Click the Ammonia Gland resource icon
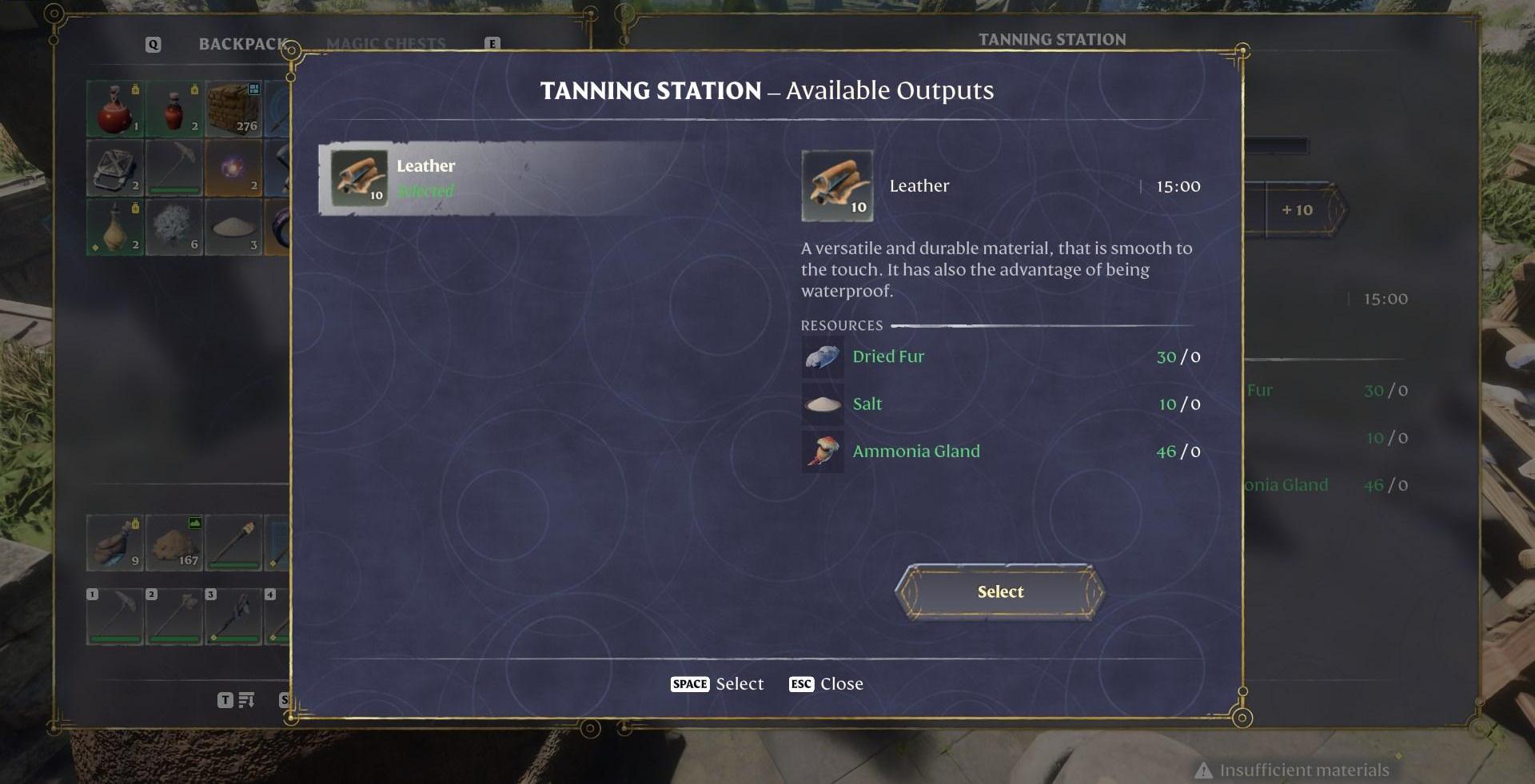The height and width of the screenshot is (784, 1535). coord(823,451)
